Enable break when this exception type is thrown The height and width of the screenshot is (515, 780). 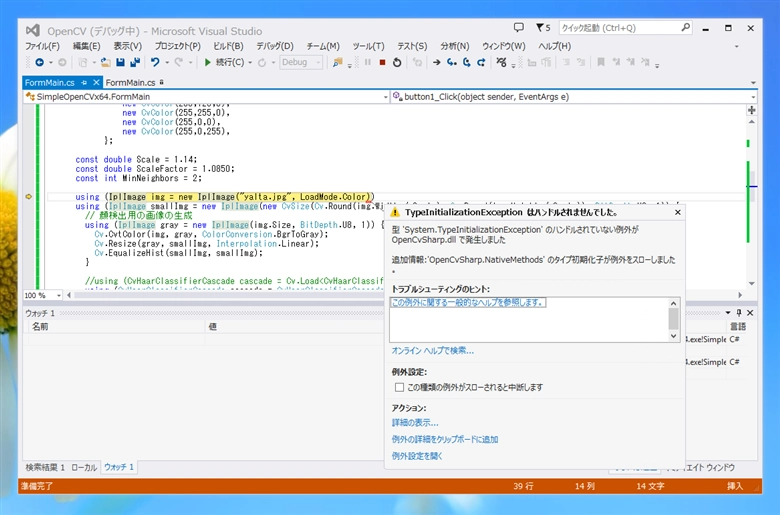click(x=399, y=387)
